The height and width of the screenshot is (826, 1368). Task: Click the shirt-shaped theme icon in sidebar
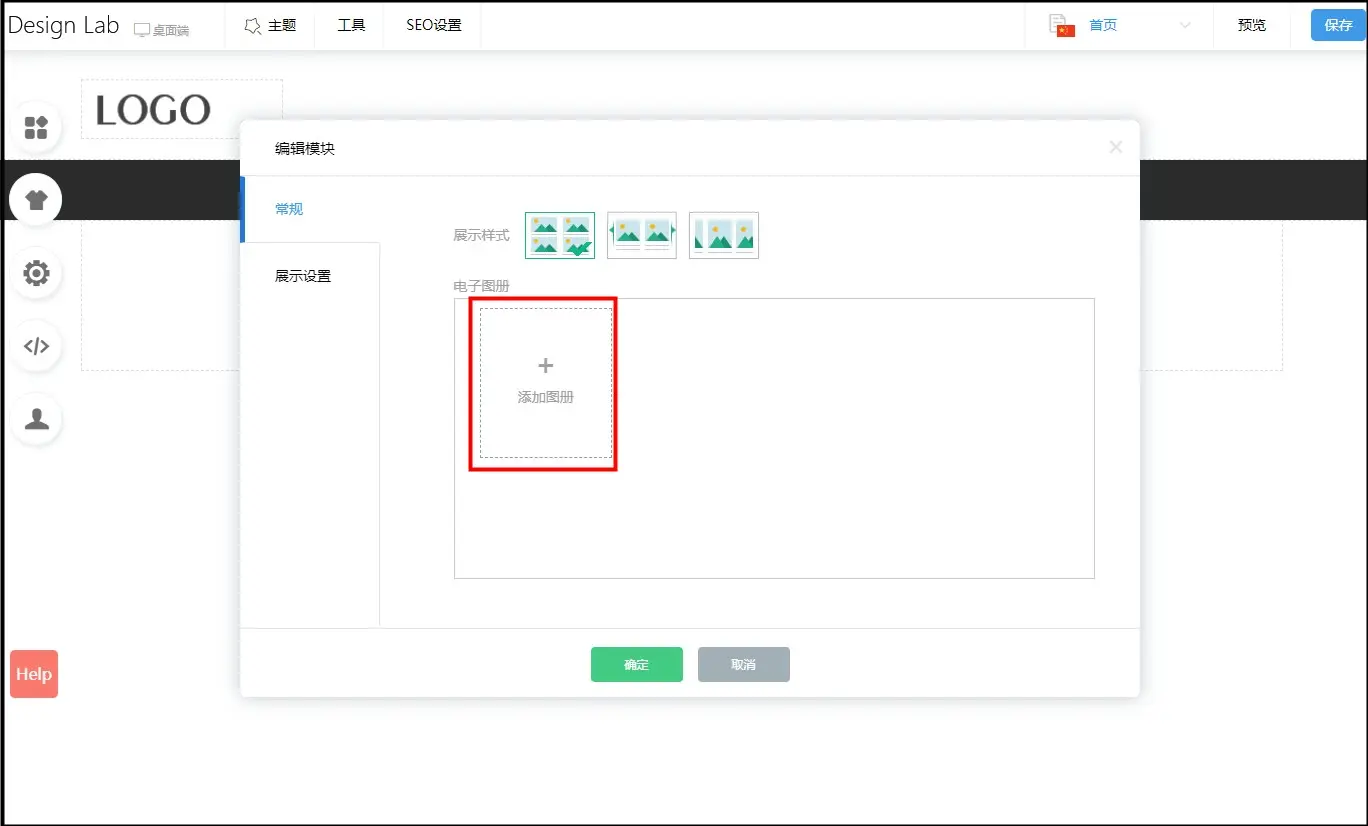click(x=36, y=199)
